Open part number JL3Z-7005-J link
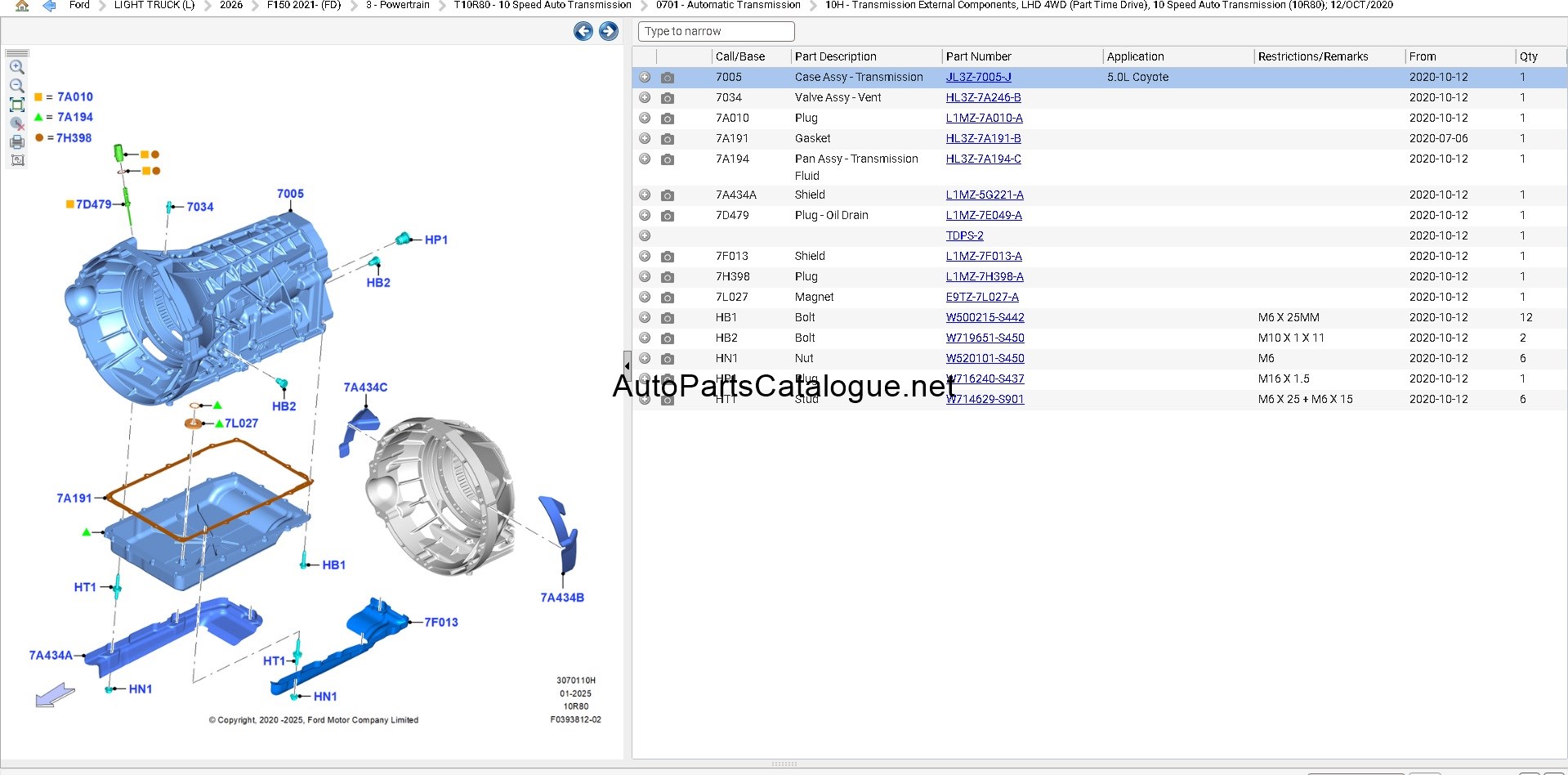The image size is (1568, 775). 978,77
